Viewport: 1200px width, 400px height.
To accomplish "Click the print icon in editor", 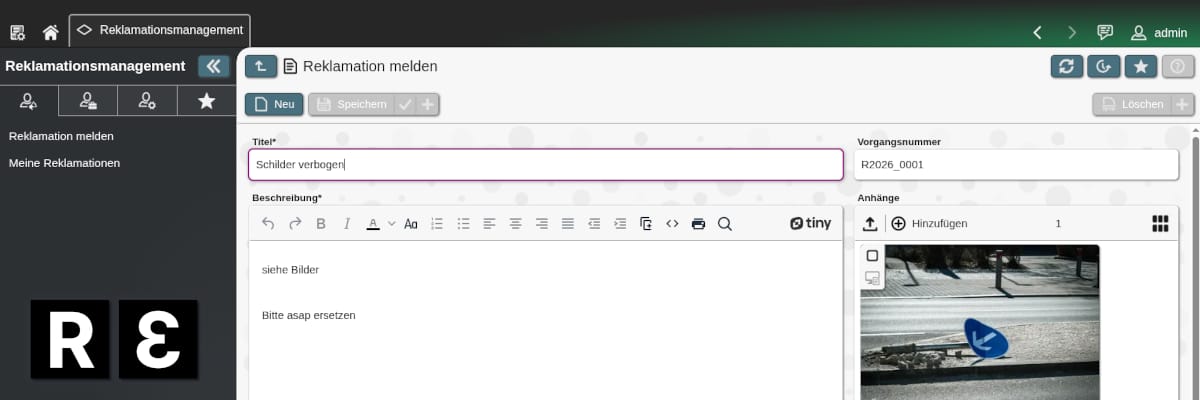I will tap(698, 224).
